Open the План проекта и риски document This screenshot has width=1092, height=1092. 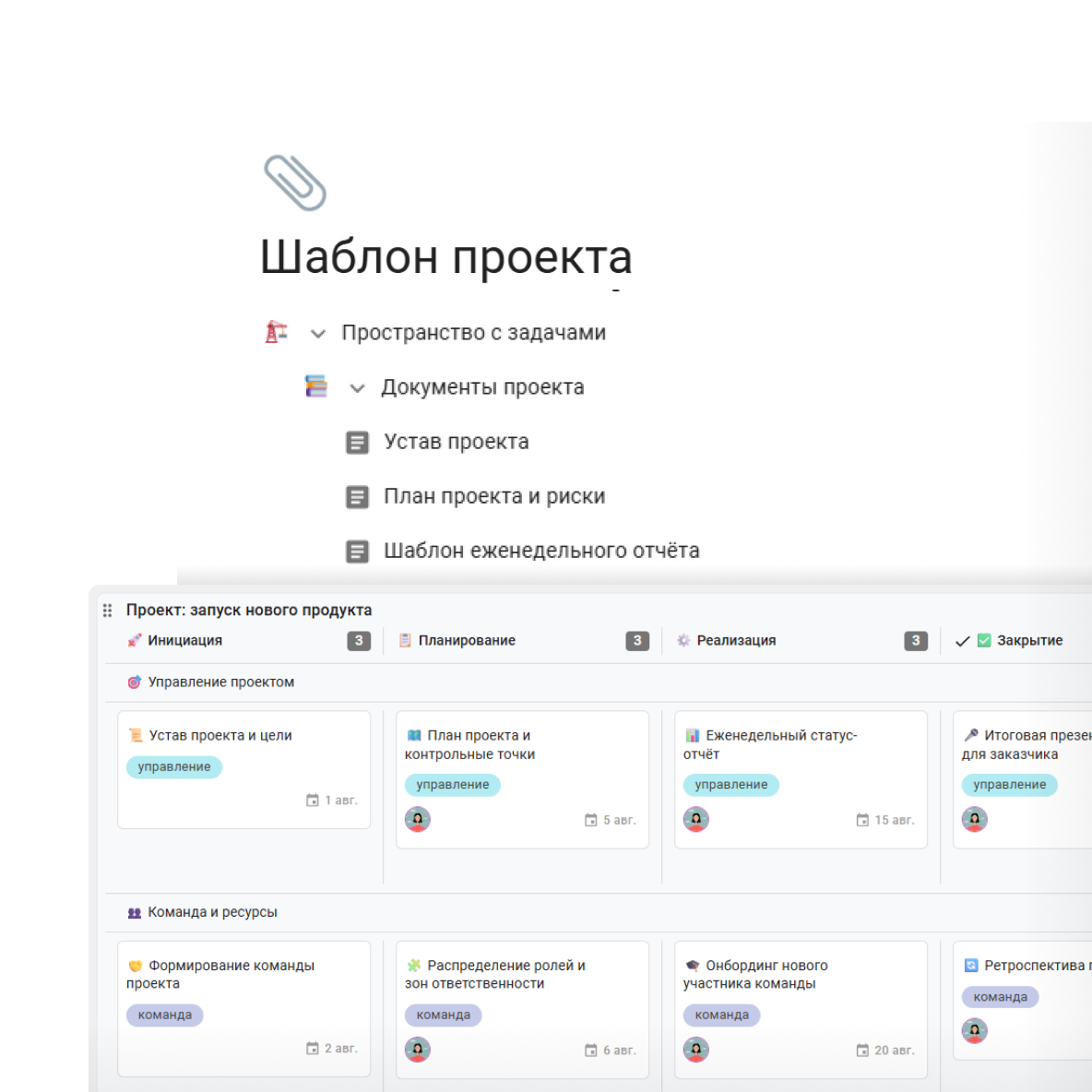point(494,496)
